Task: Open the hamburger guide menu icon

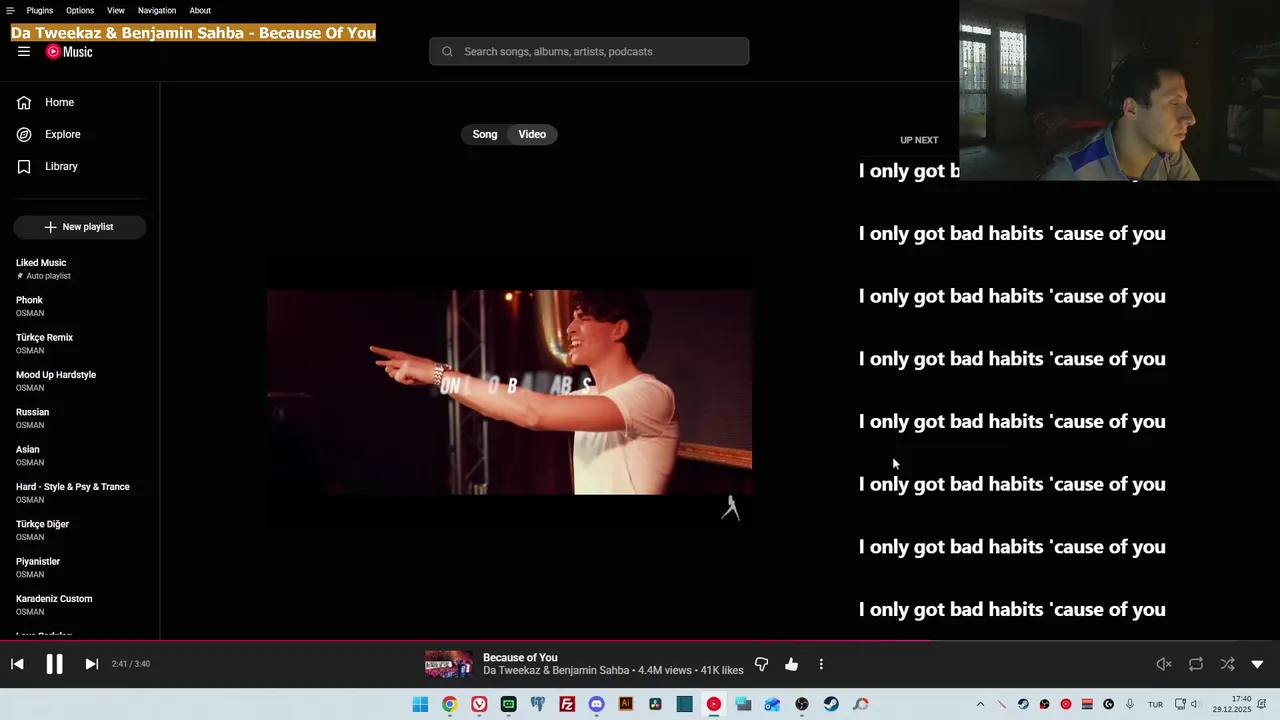Action: (24, 52)
